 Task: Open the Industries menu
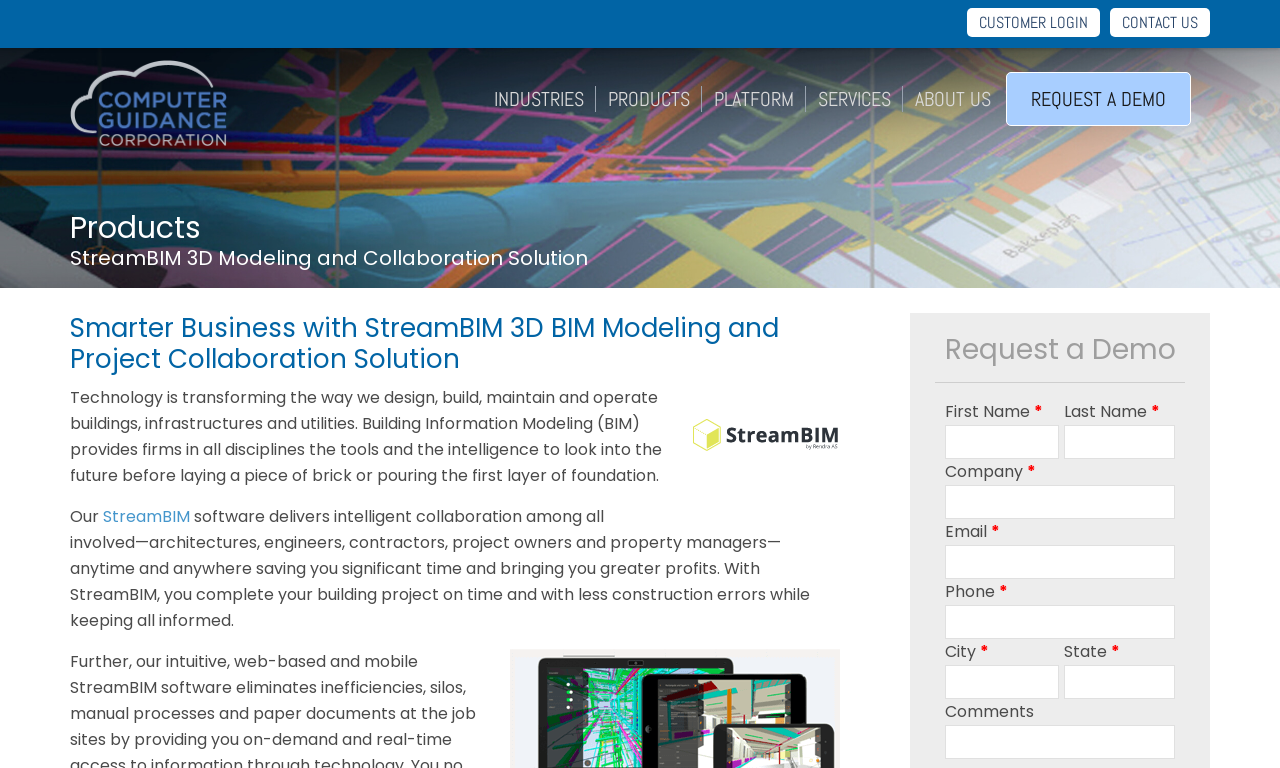539,99
